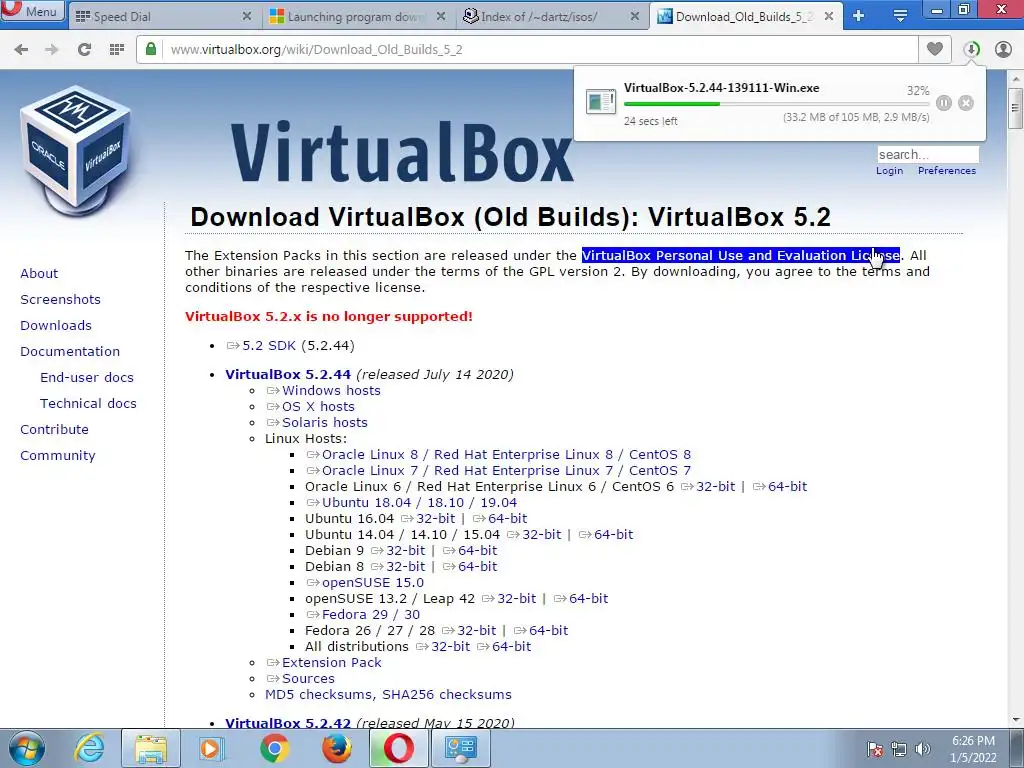Open a new tab with plus button

[x=858, y=16]
